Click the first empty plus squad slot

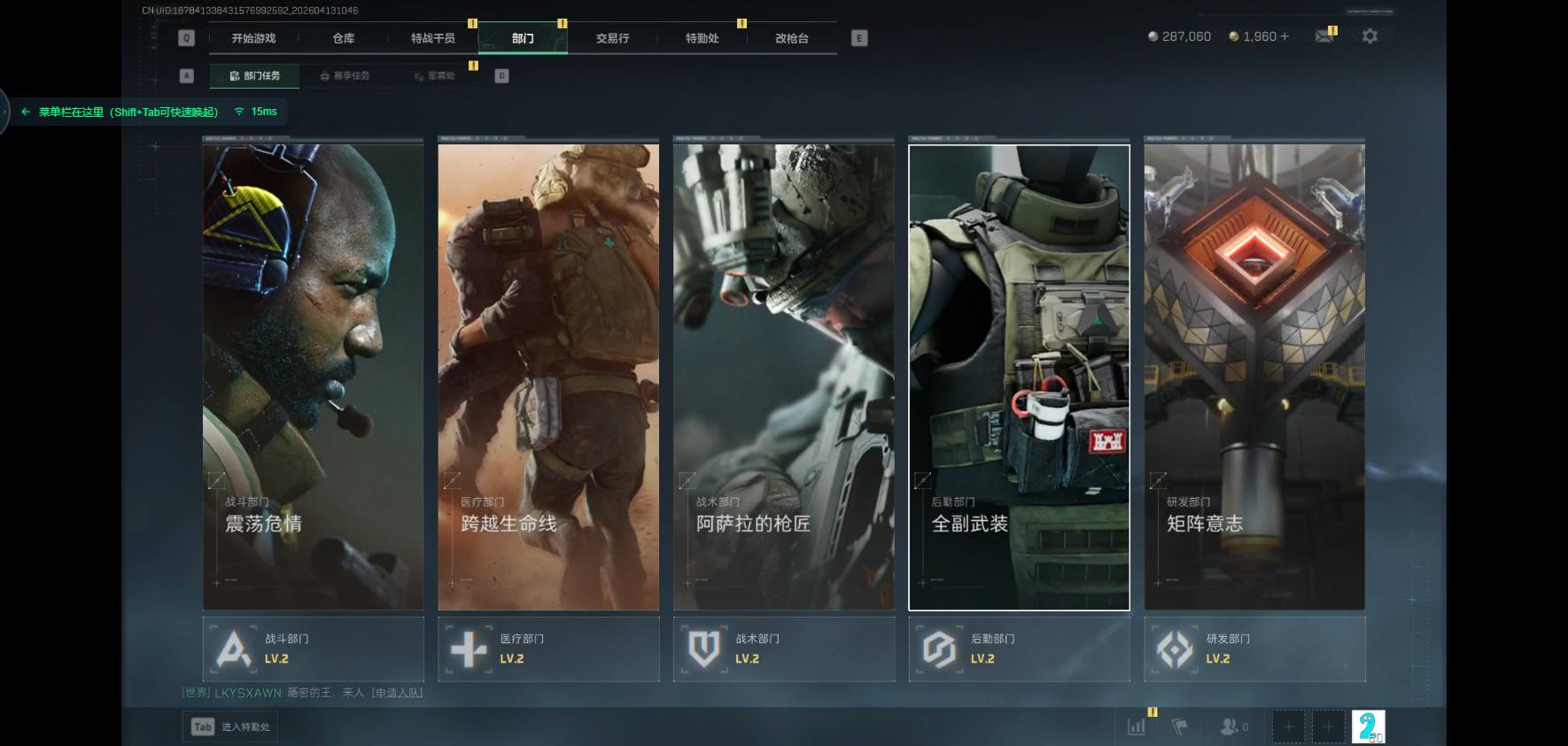[x=1289, y=727]
